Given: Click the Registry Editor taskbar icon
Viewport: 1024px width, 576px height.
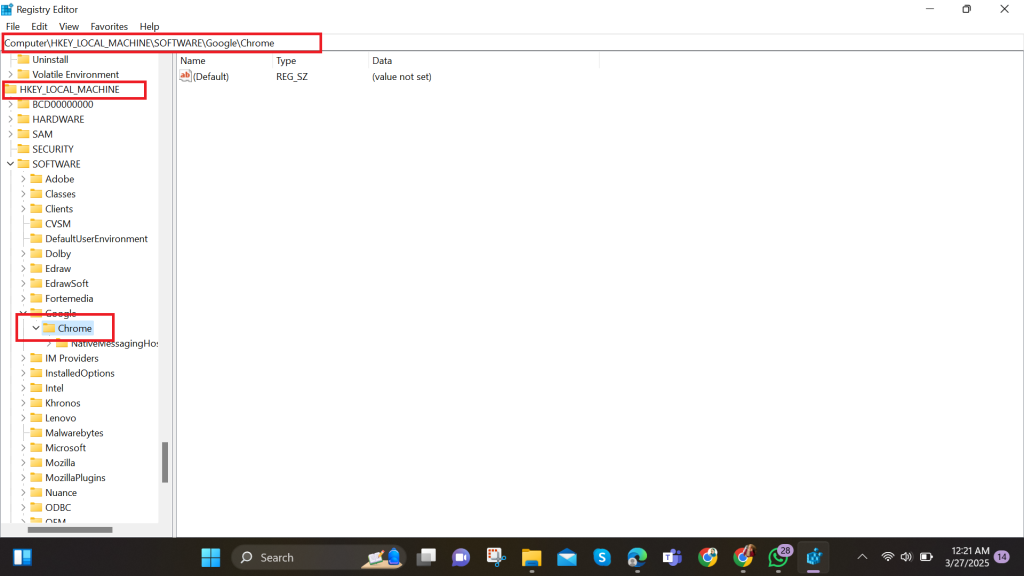Looking at the screenshot, I should [x=814, y=558].
